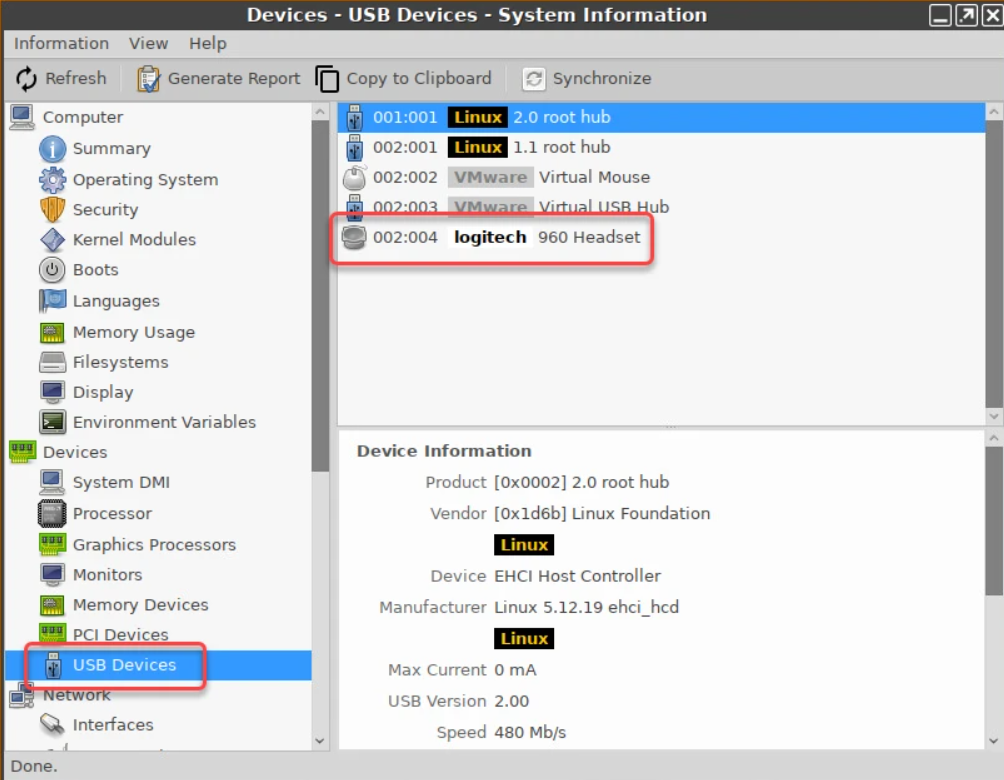Viewport: 1004px width, 780px height.
Task: Open the View menu
Action: pos(148,43)
